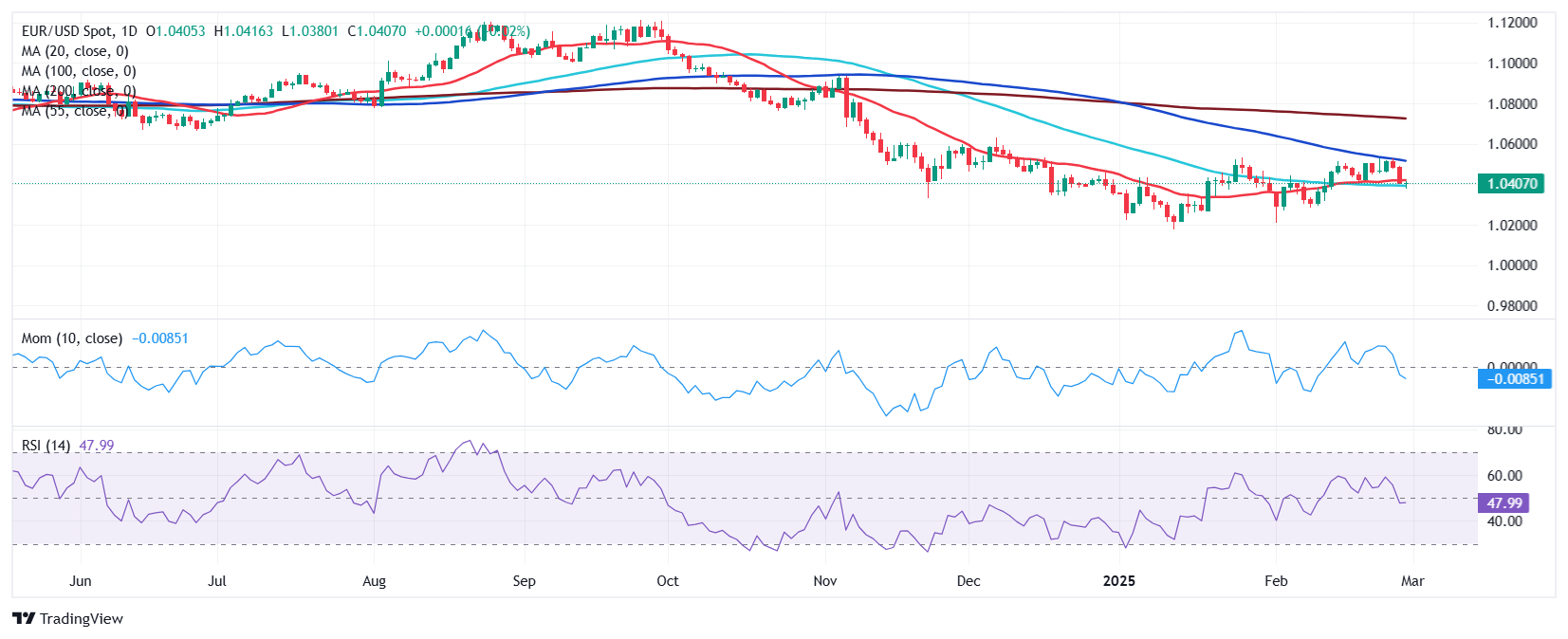Image resolution: width=1568 pixels, height=639 pixels.
Task: Click the 1.12000 price scale label
Action: pos(1512,23)
